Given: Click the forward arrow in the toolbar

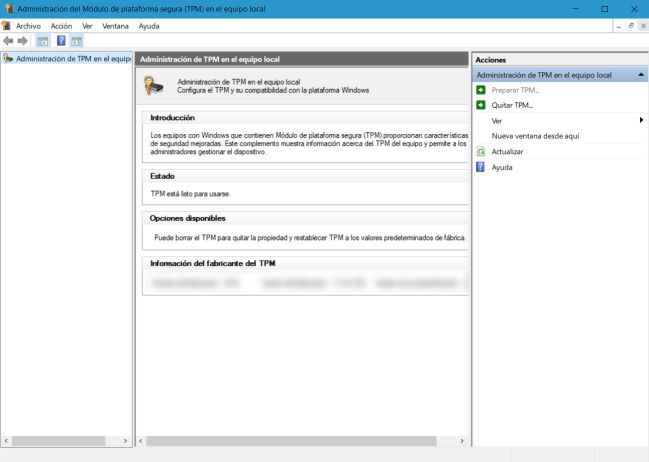Looking at the screenshot, I should [23, 41].
